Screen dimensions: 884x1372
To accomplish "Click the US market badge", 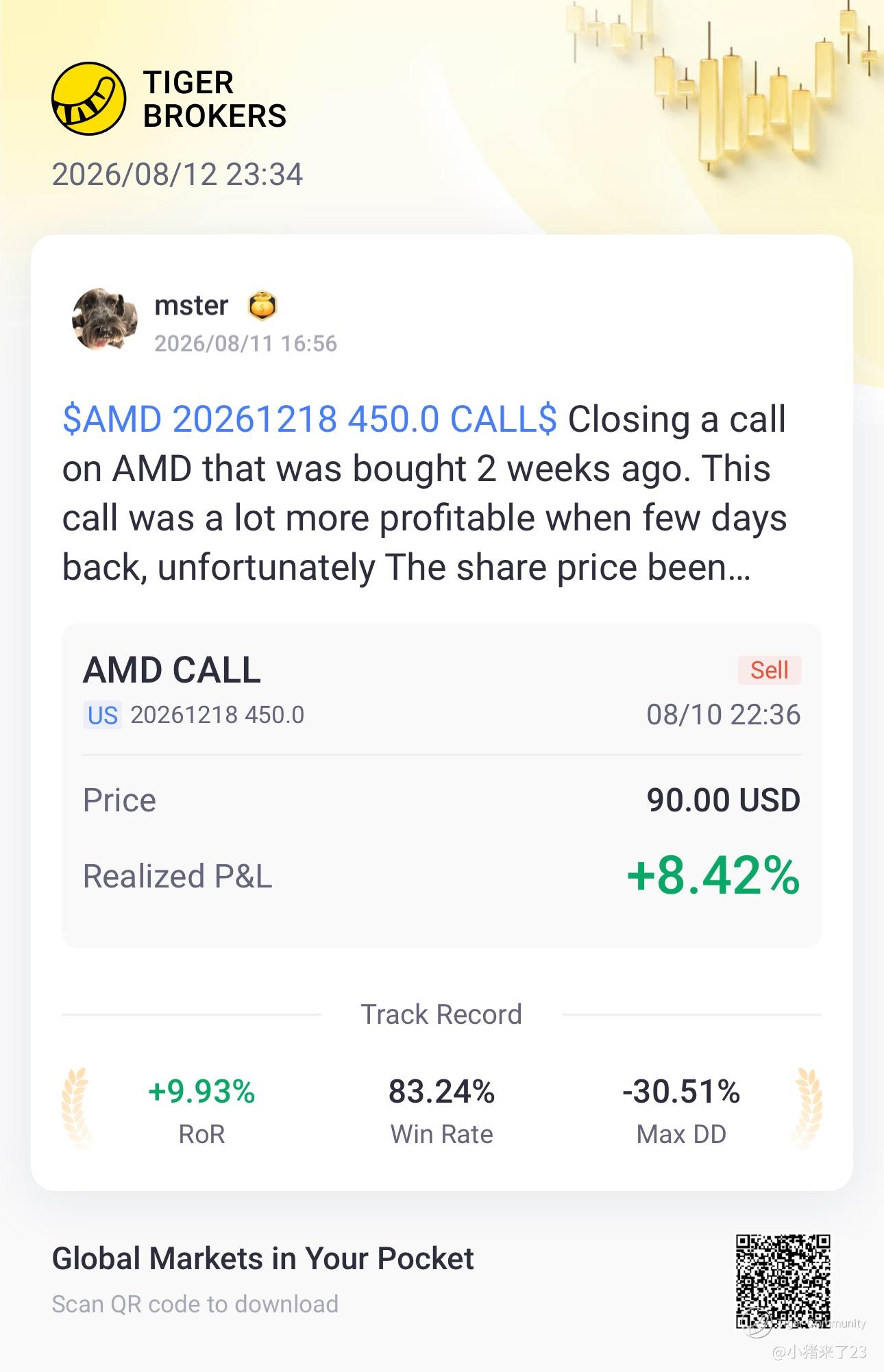I will tap(103, 715).
